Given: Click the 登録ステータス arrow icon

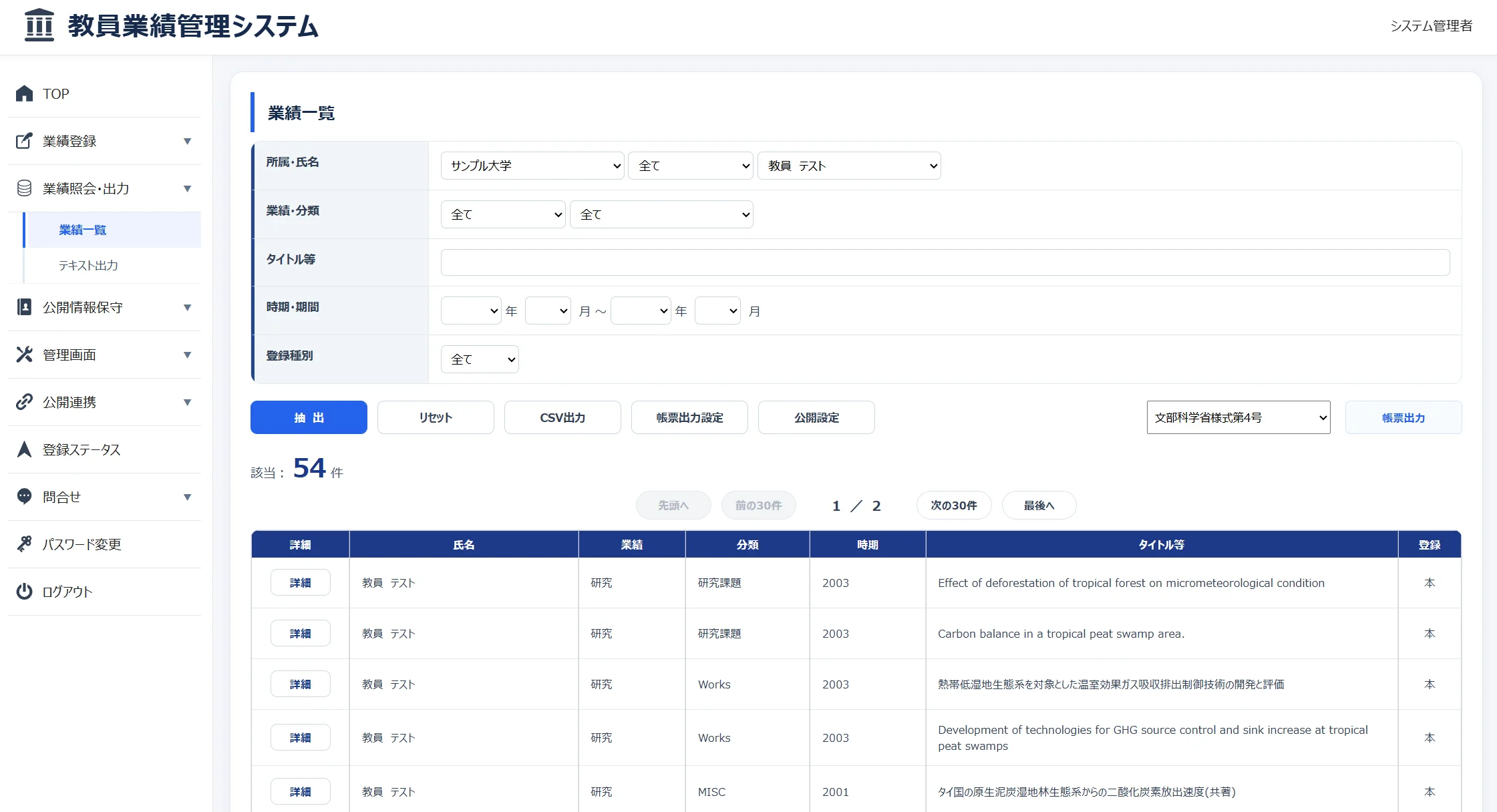Looking at the screenshot, I should (x=24, y=449).
